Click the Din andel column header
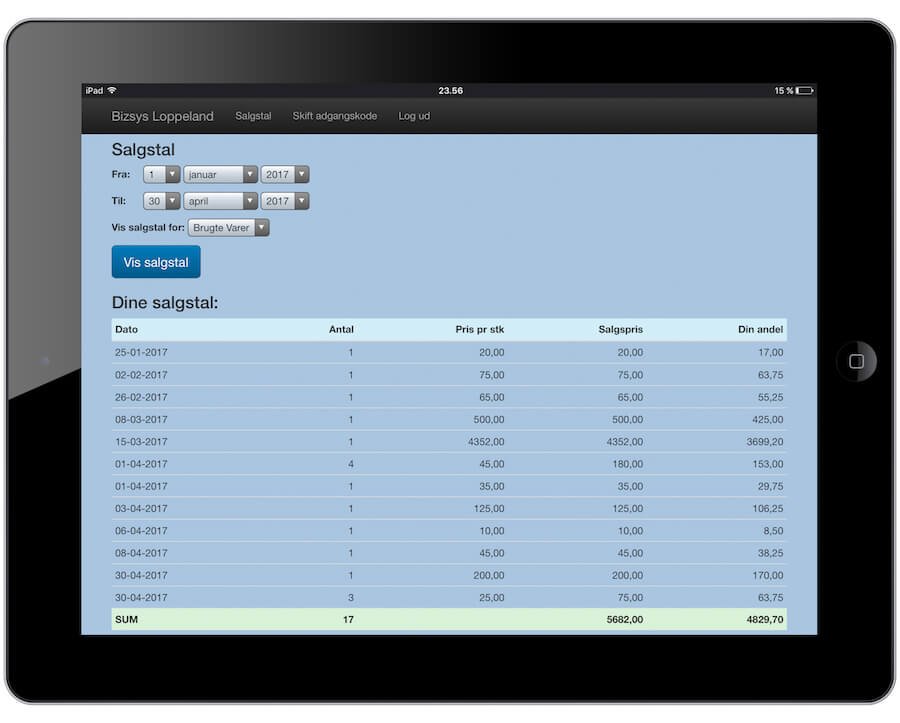 (x=761, y=329)
